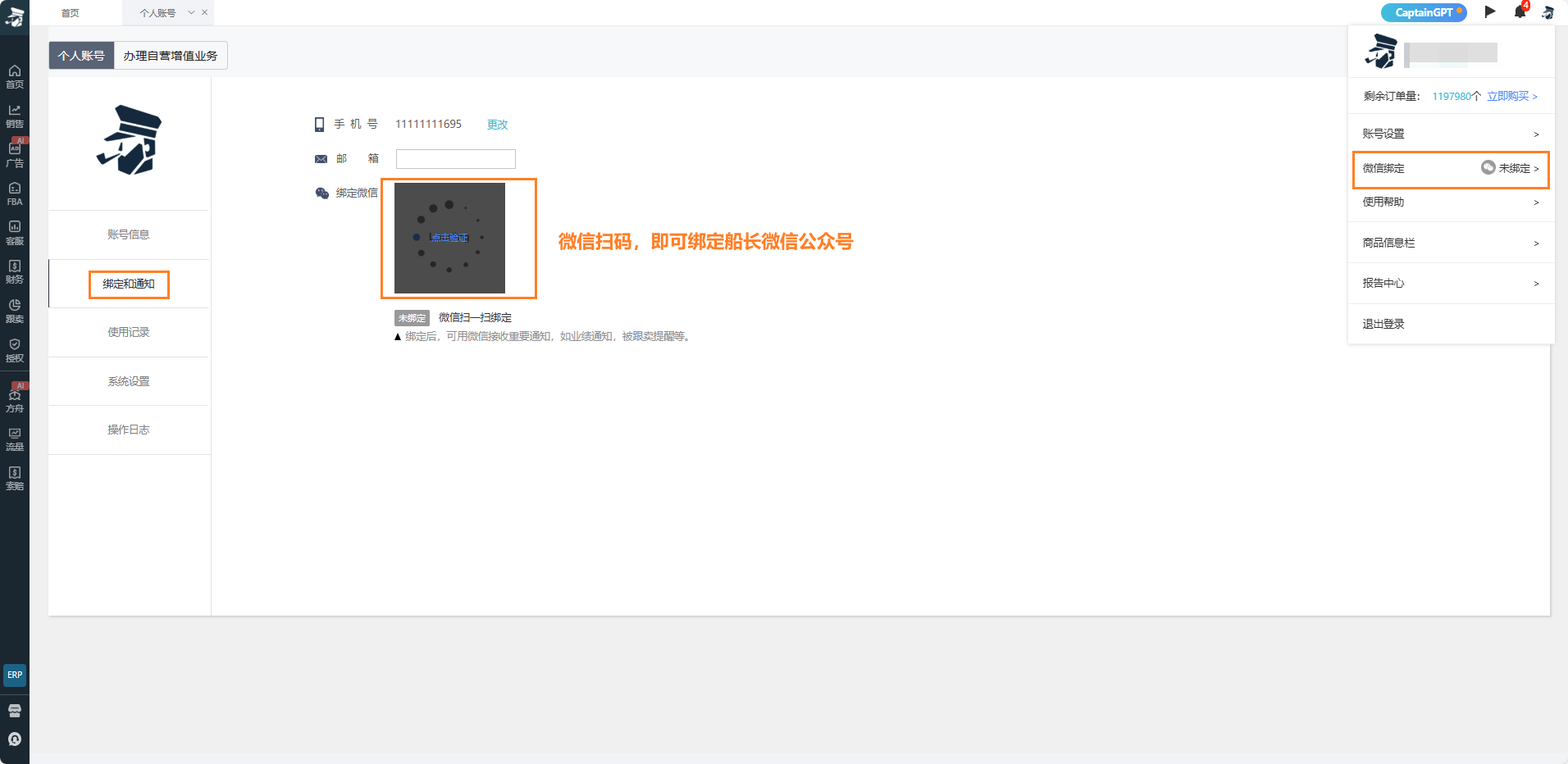Click phone number 11111111695
The image size is (1568, 764).
(x=428, y=124)
